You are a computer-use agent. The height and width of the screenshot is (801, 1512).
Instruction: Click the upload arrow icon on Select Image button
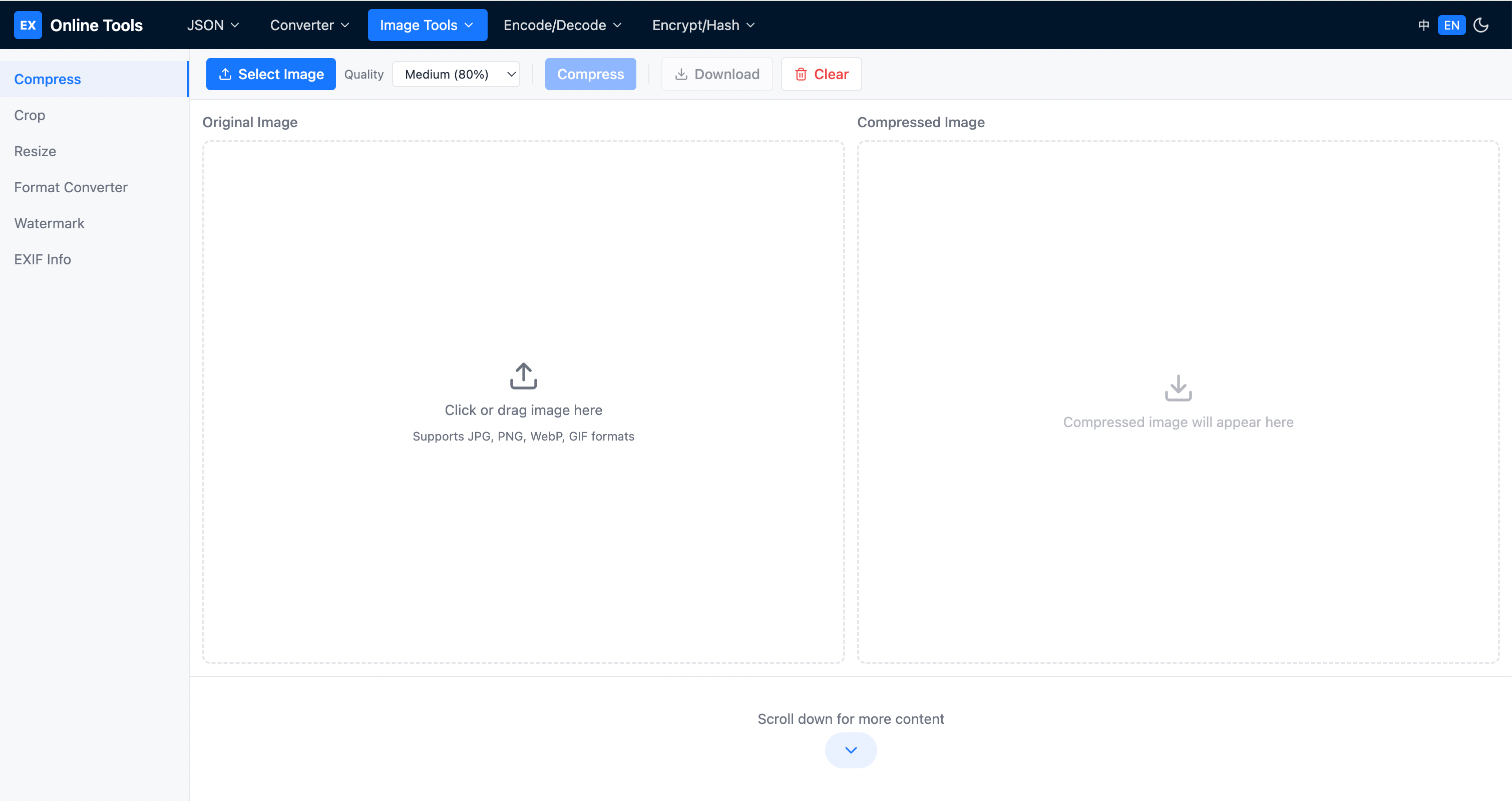point(225,74)
